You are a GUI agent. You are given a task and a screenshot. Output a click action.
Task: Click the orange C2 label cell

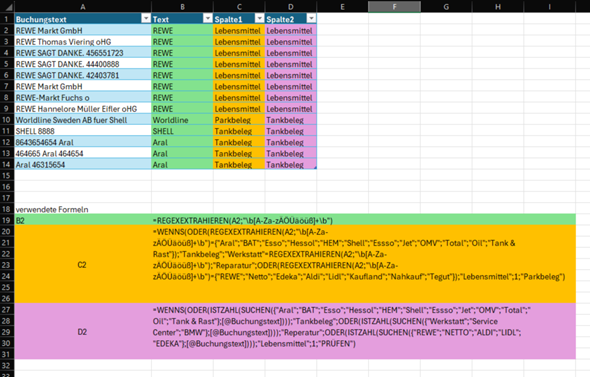click(x=83, y=265)
